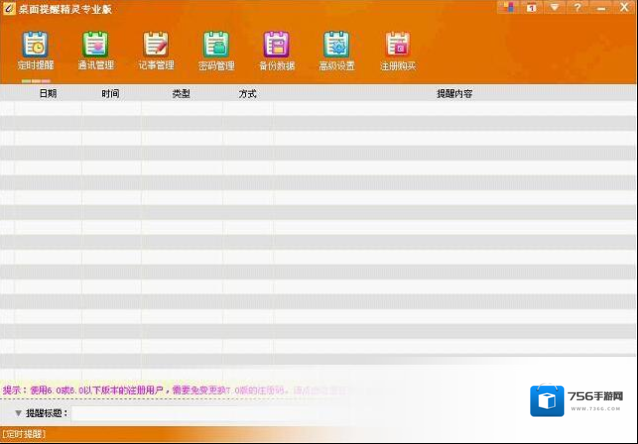Click the calendar icon in title bar
The image size is (638, 444).
pyautogui.click(x=532, y=8)
